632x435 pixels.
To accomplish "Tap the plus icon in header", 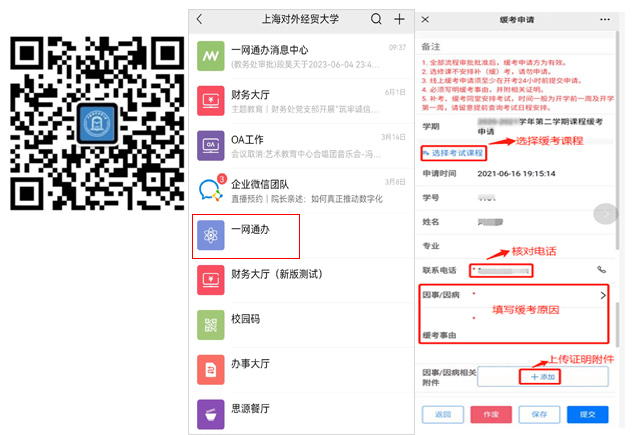I will (399, 19).
